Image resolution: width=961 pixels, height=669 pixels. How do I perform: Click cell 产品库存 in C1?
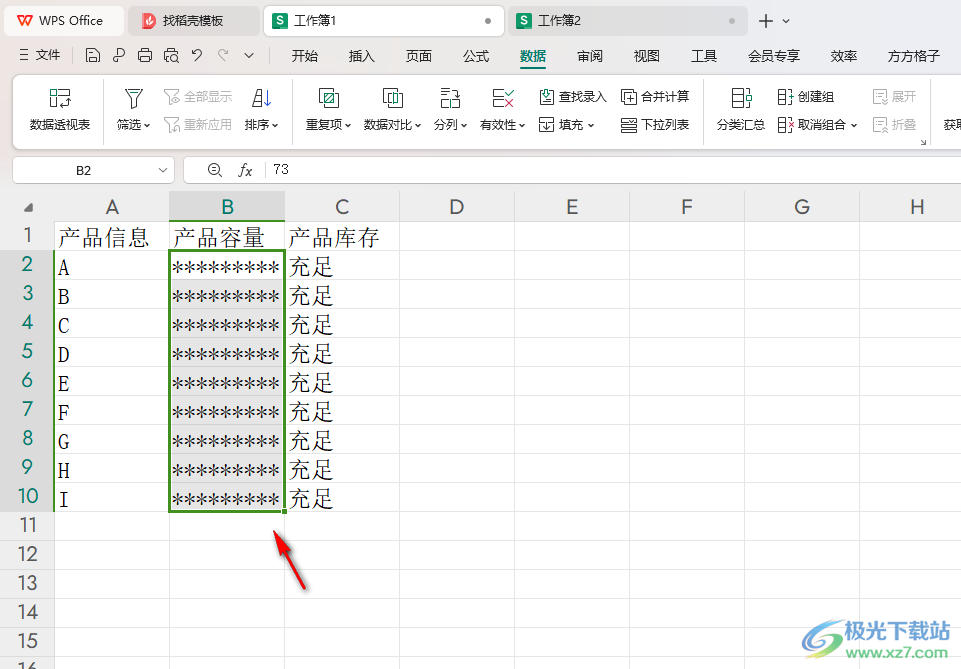[x=342, y=236]
